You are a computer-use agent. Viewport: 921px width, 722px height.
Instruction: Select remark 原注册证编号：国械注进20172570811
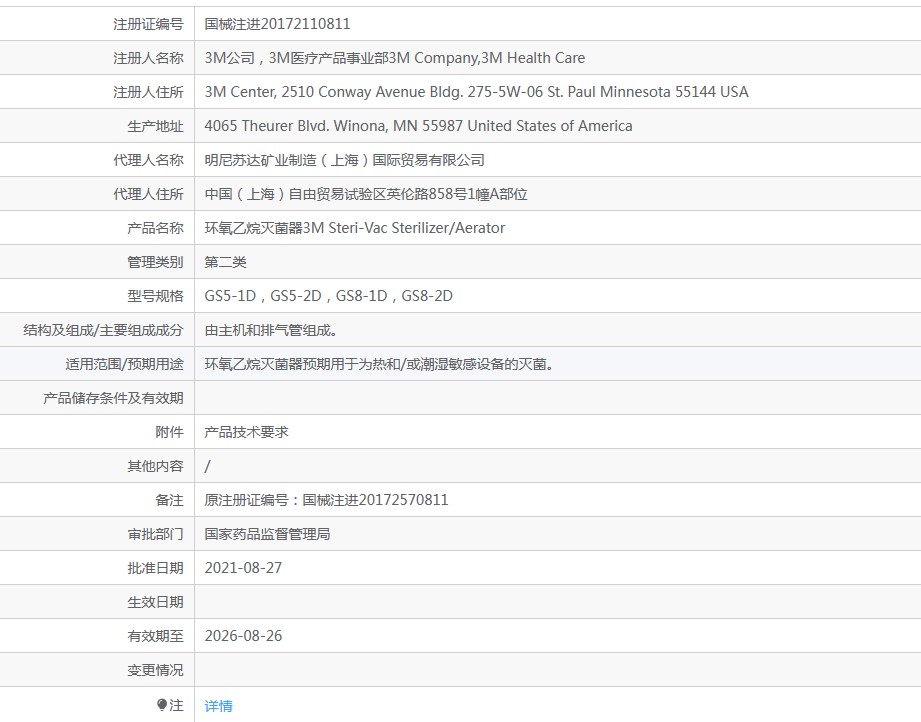tap(326, 501)
